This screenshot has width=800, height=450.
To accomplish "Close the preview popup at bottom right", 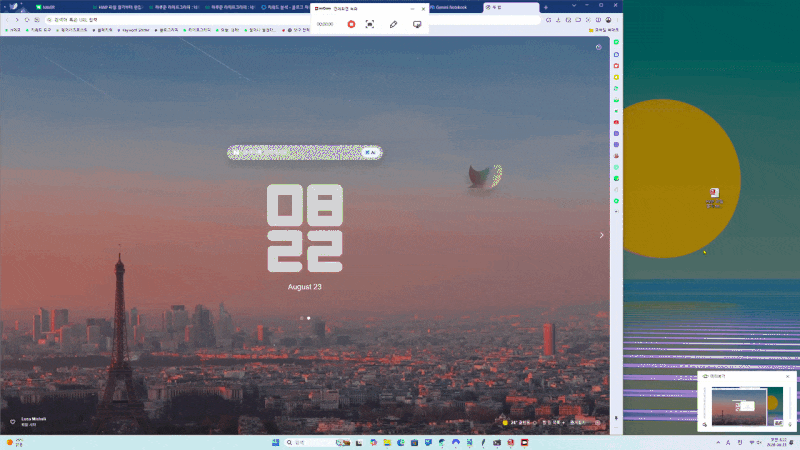I will tap(788, 376).
